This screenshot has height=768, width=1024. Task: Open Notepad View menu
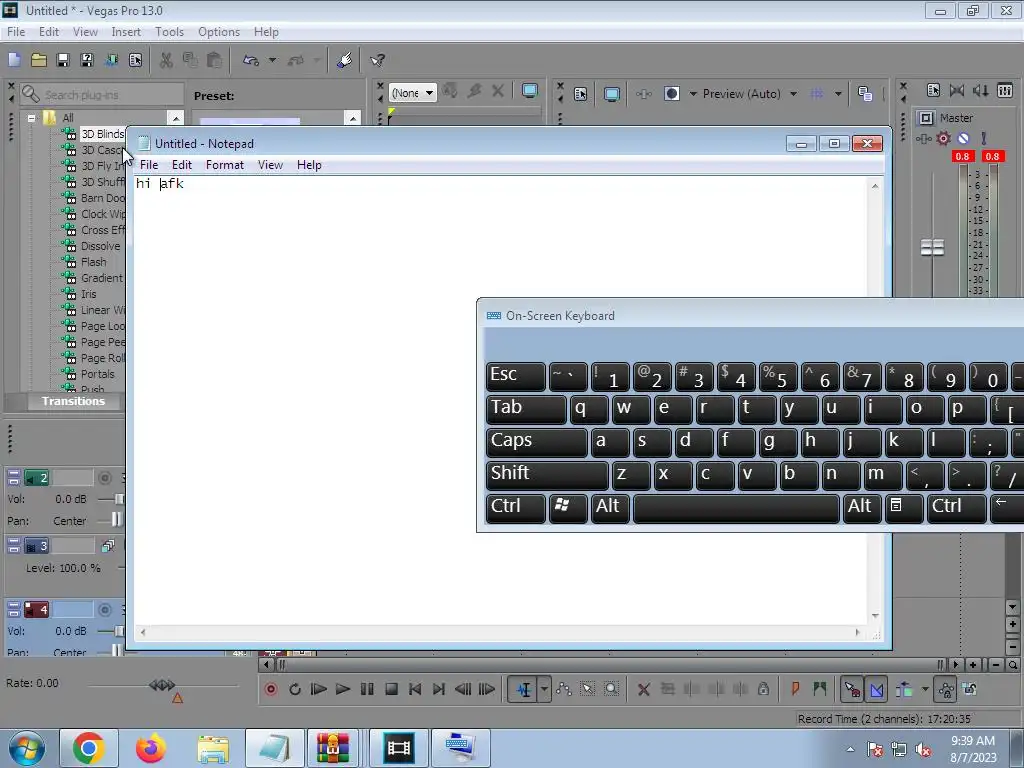(x=270, y=165)
